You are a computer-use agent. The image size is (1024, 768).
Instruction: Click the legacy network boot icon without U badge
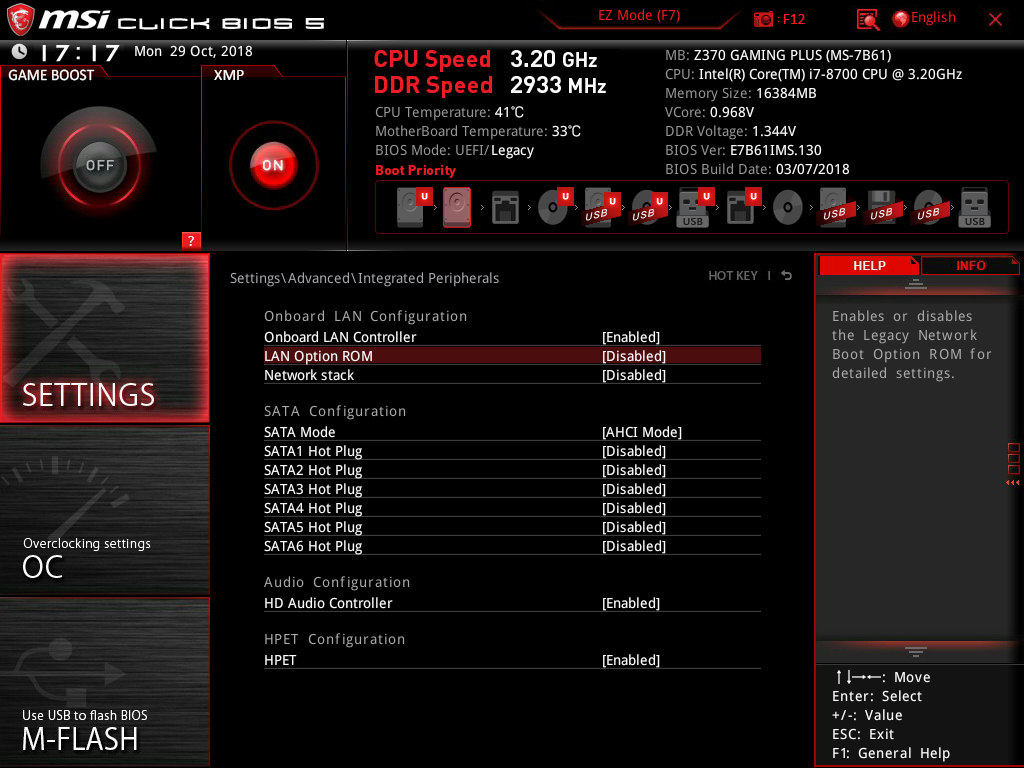click(x=505, y=208)
